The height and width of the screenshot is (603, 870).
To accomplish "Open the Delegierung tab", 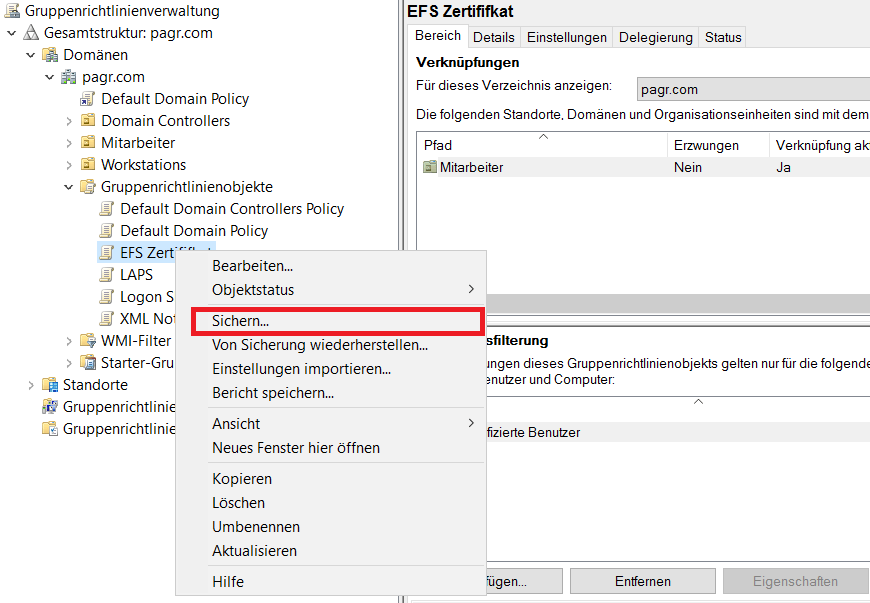I will 655,37.
